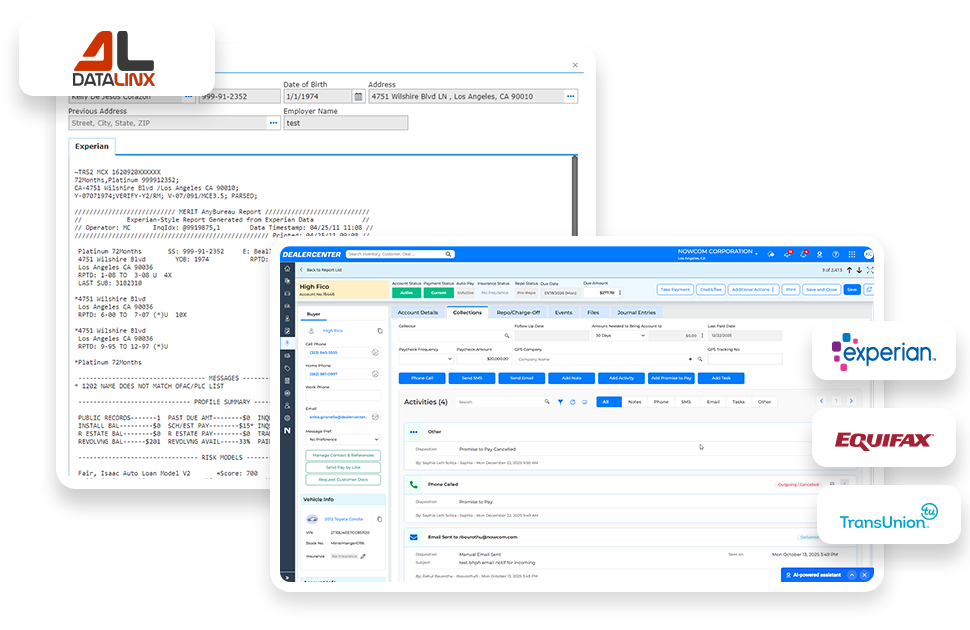Open the Journal Entries tab

click(x=636, y=313)
